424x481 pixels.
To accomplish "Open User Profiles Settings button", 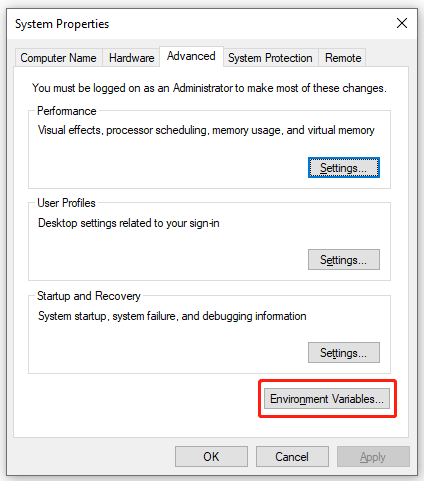I will pos(344,260).
